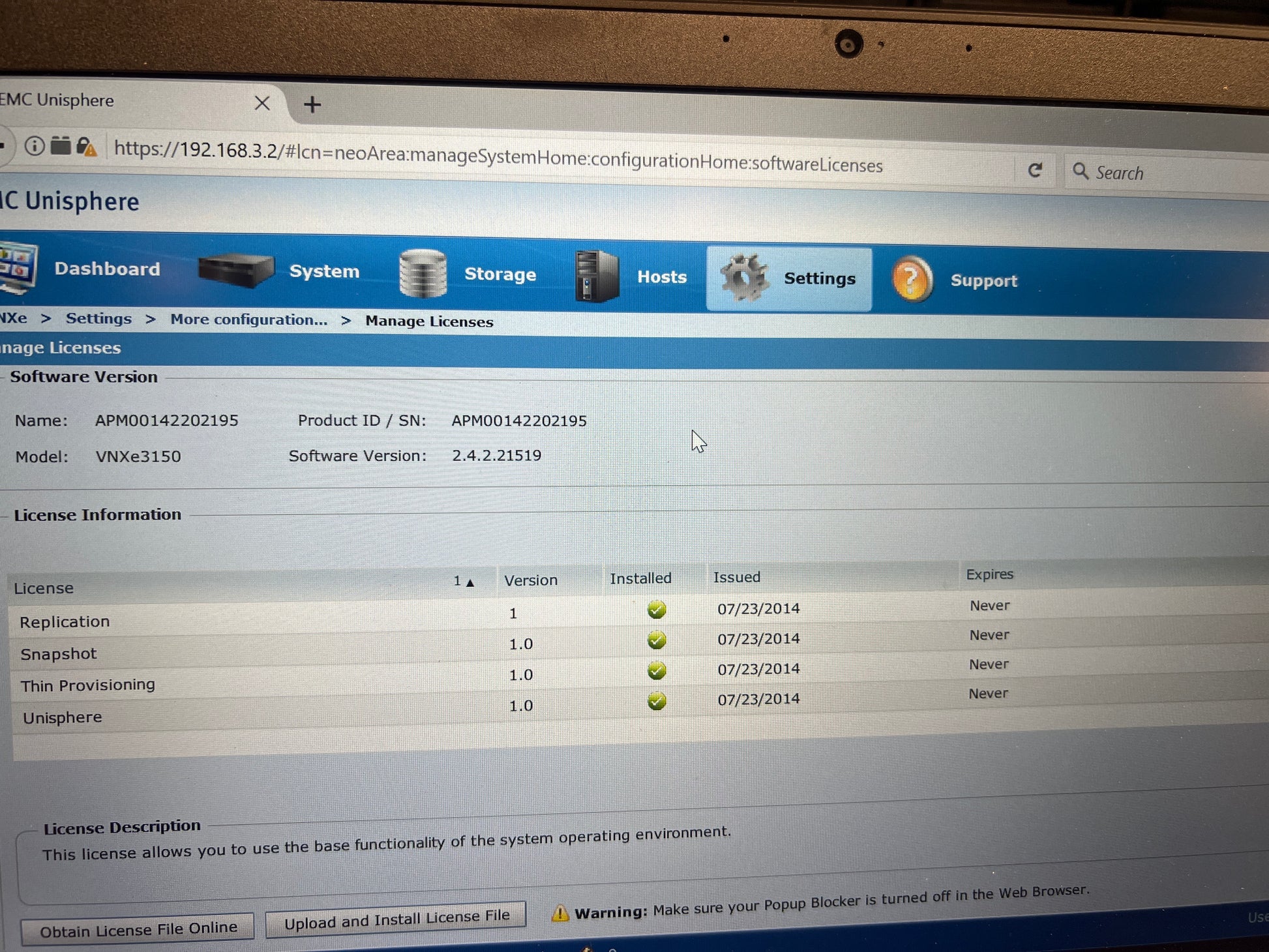
Task: Reload the page with the refresh icon
Action: tap(1035, 170)
